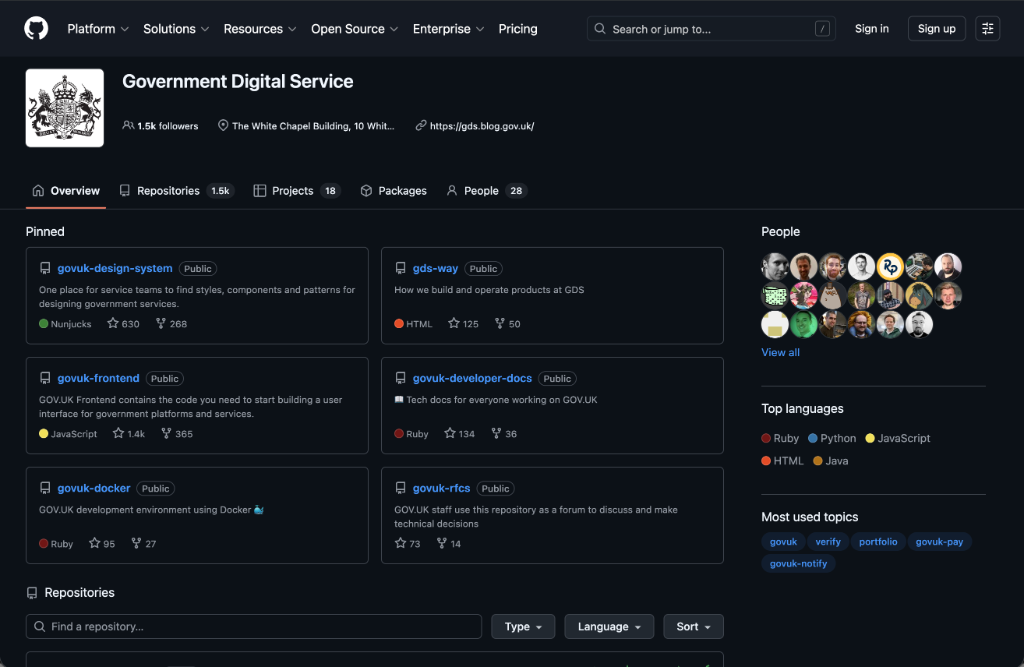The height and width of the screenshot is (667, 1024).
Task: Click the Government Digital Service crest avatar
Action: 65,108
